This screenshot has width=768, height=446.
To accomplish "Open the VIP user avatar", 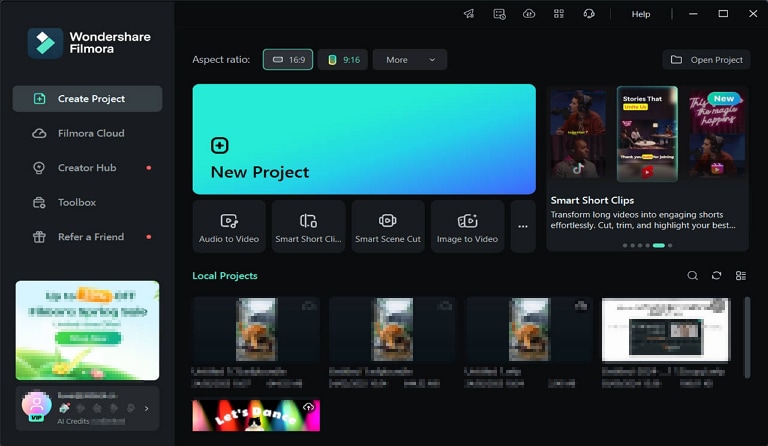I will (x=36, y=406).
